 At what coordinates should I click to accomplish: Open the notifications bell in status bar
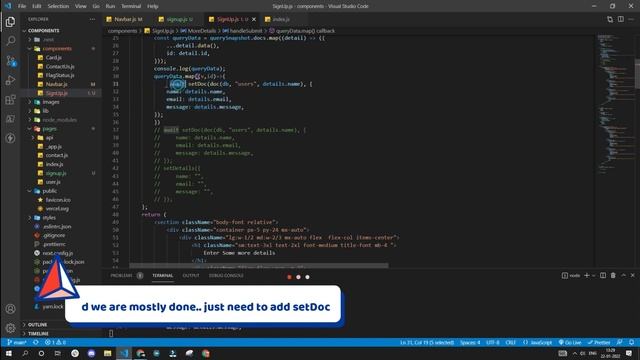[x=631, y=342]
